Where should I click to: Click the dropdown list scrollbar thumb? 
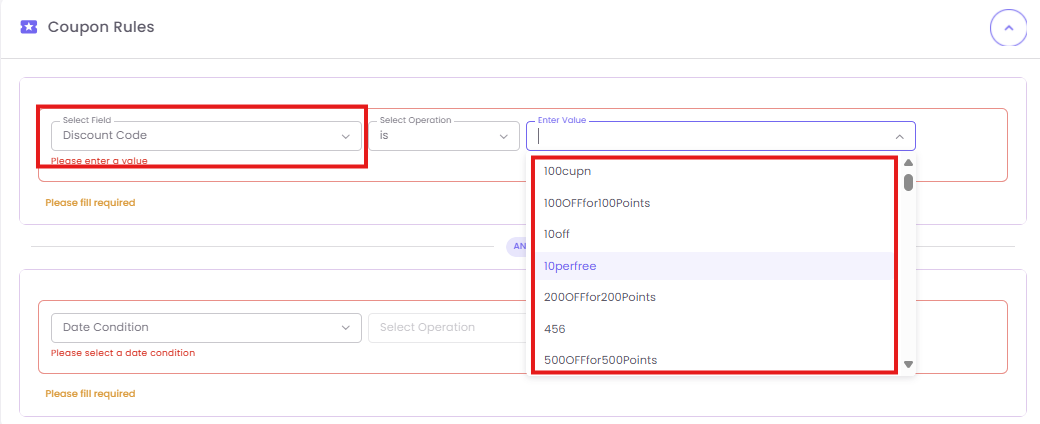point(908,182)
